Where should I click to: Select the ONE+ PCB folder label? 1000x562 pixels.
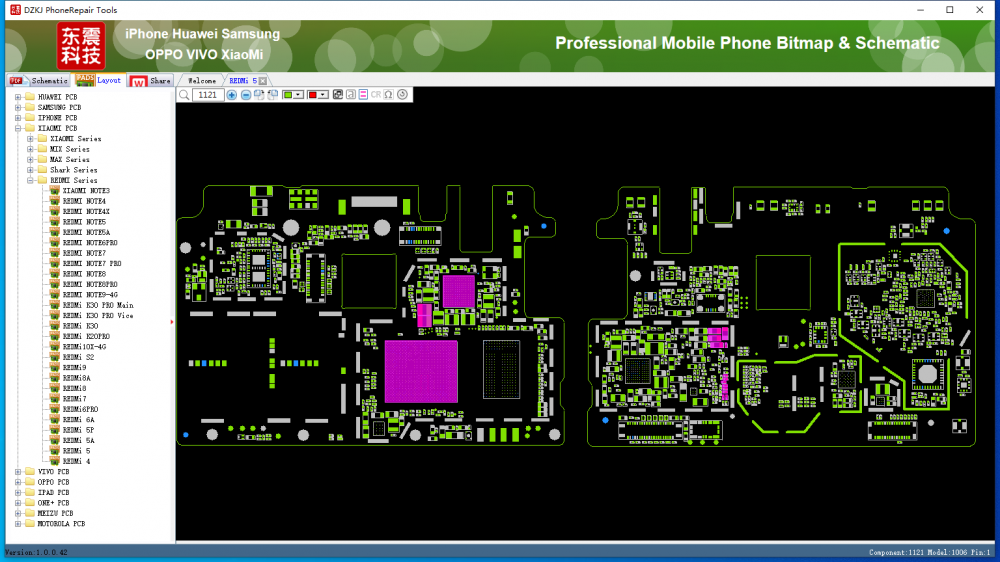pyautogui.click(x=53, y=503)
